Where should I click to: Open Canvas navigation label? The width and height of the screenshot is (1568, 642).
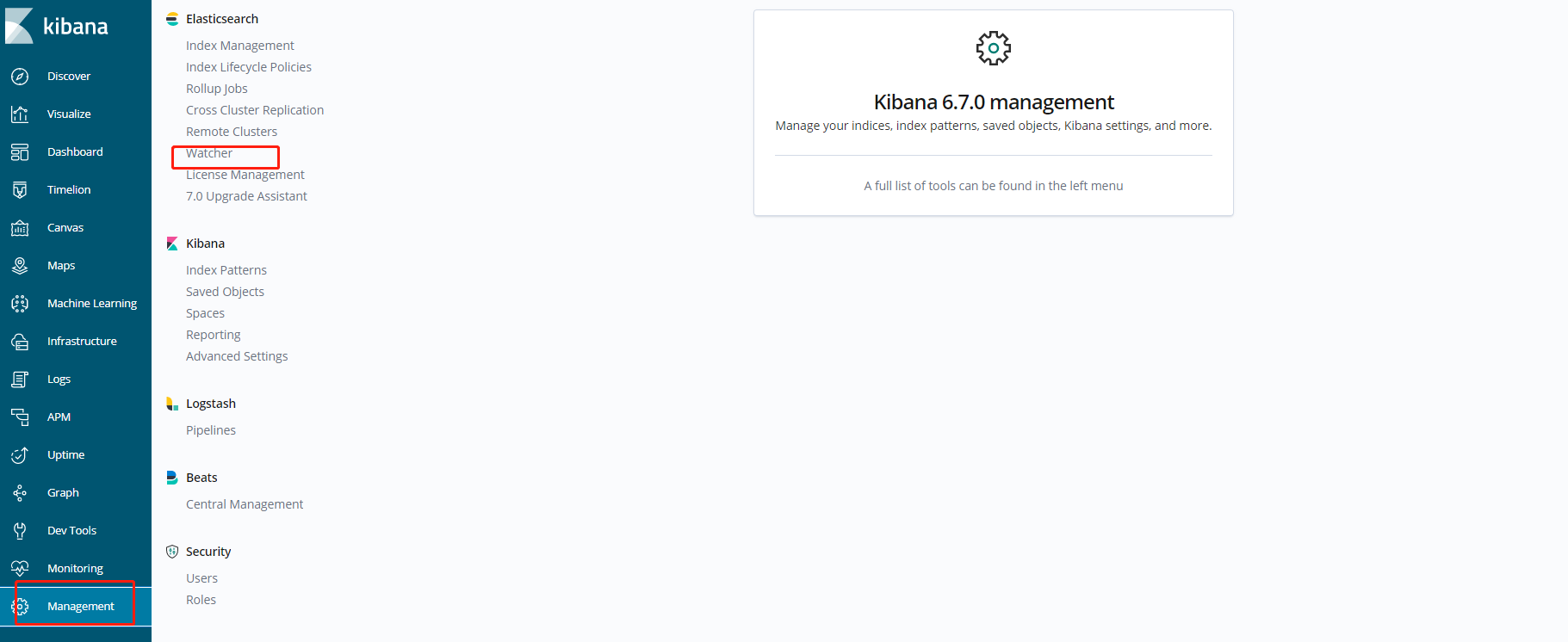coord(65,228)
